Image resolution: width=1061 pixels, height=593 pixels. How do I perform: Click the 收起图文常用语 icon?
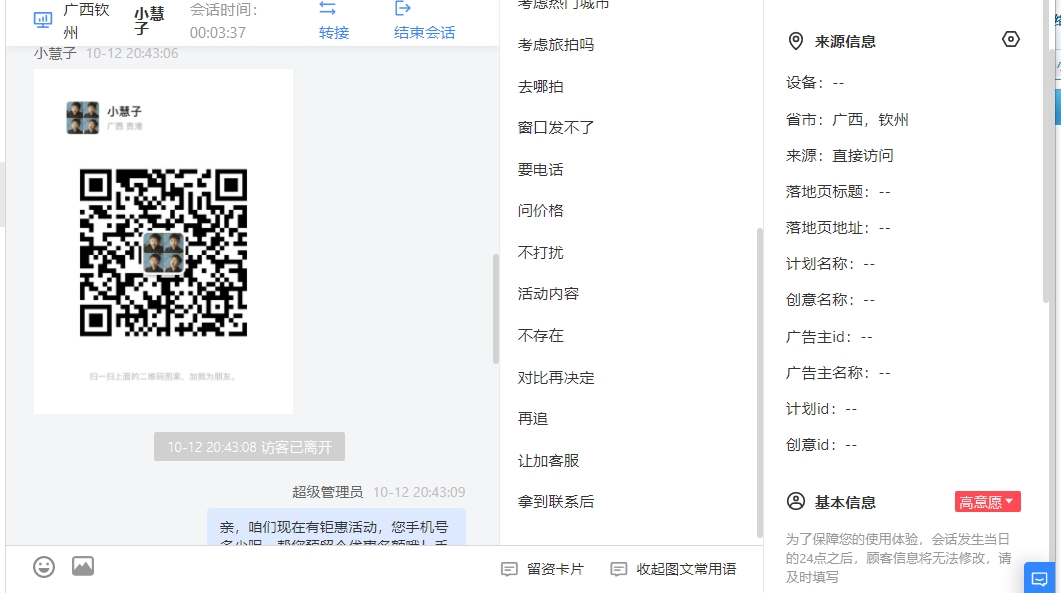[x=618, y=569]
